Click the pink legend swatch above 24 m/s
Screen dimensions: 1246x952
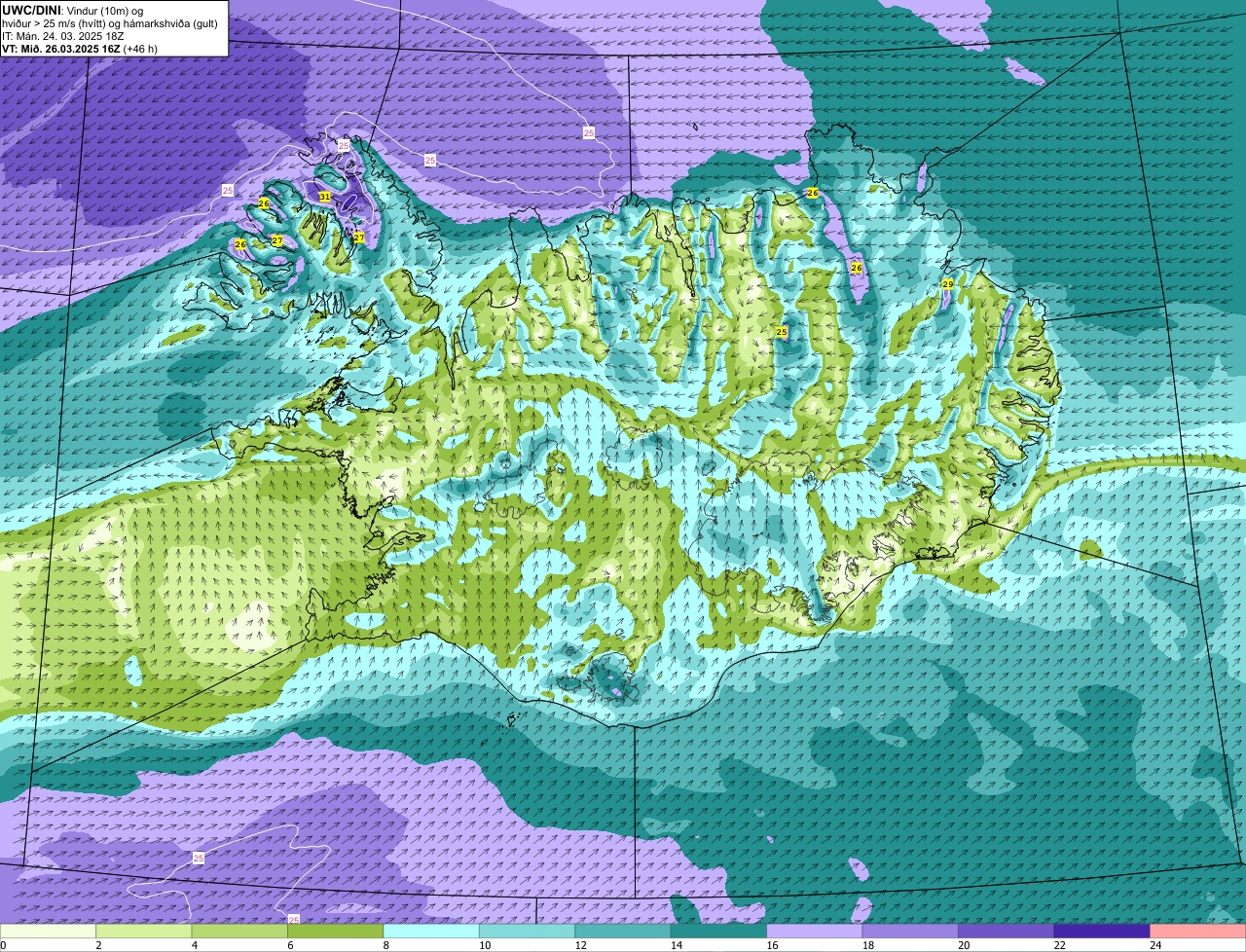1198,932
